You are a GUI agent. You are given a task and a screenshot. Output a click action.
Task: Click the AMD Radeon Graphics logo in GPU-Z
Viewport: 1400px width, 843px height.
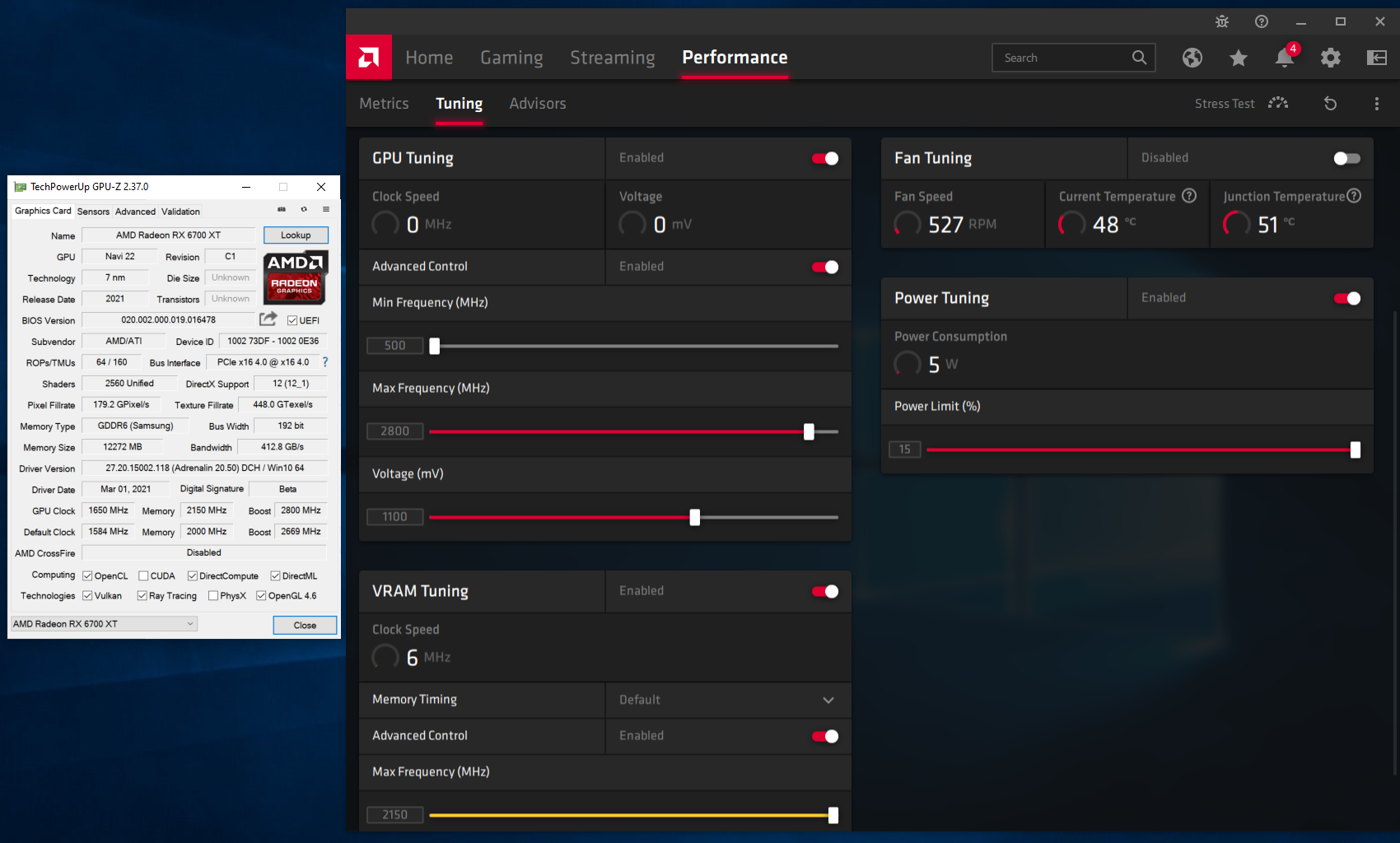click(x=296, y=278)
